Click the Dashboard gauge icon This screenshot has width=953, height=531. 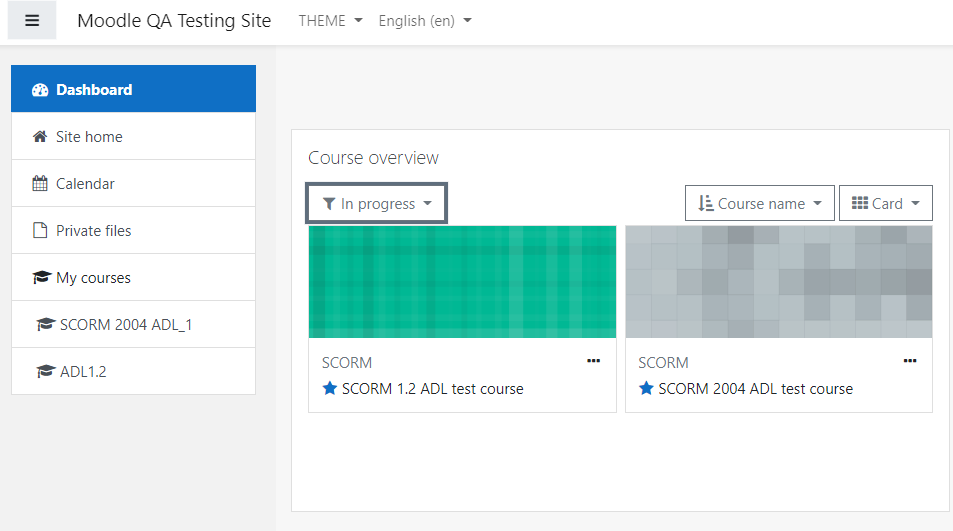[x=40, y=90]
